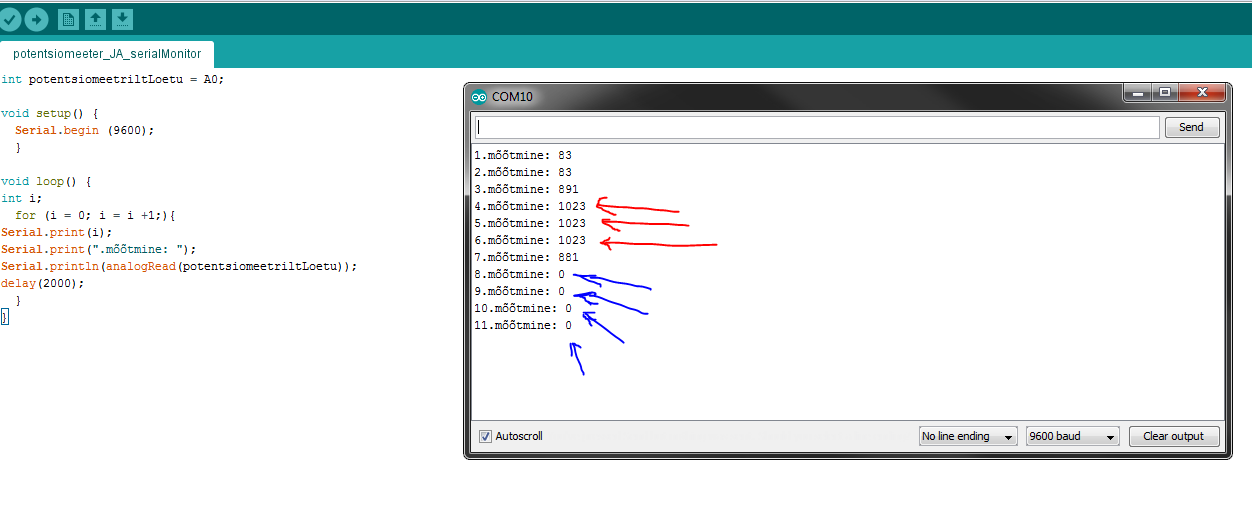Close the COM10 serial monitor window
1252x509 pixels.
(1203, 93)
